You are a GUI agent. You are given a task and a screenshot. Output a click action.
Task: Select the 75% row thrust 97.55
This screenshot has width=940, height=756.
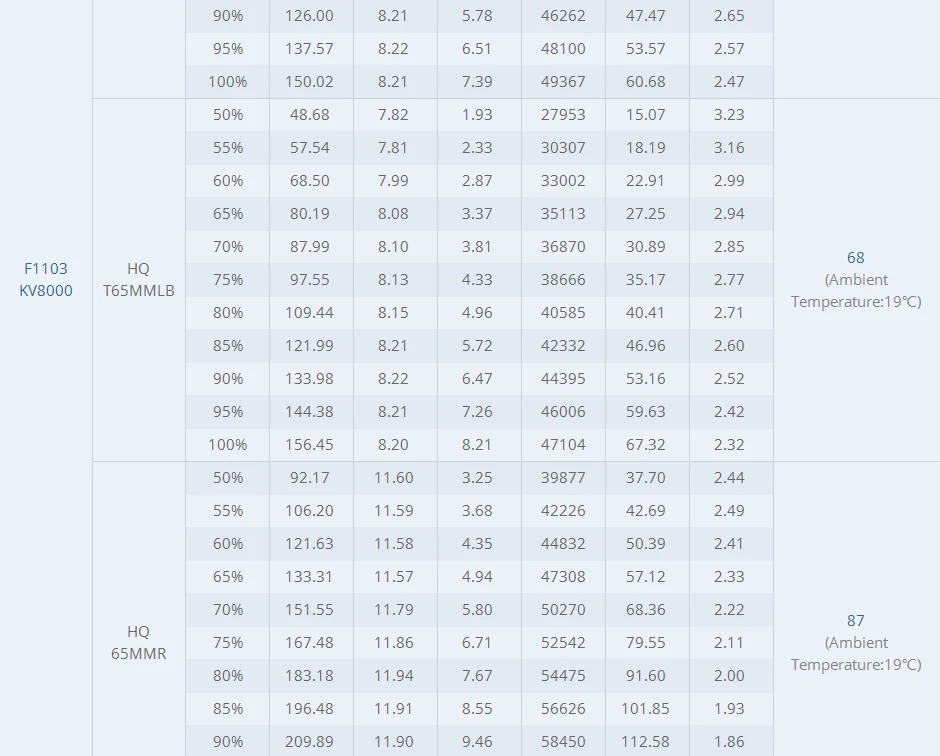(309, 279)
